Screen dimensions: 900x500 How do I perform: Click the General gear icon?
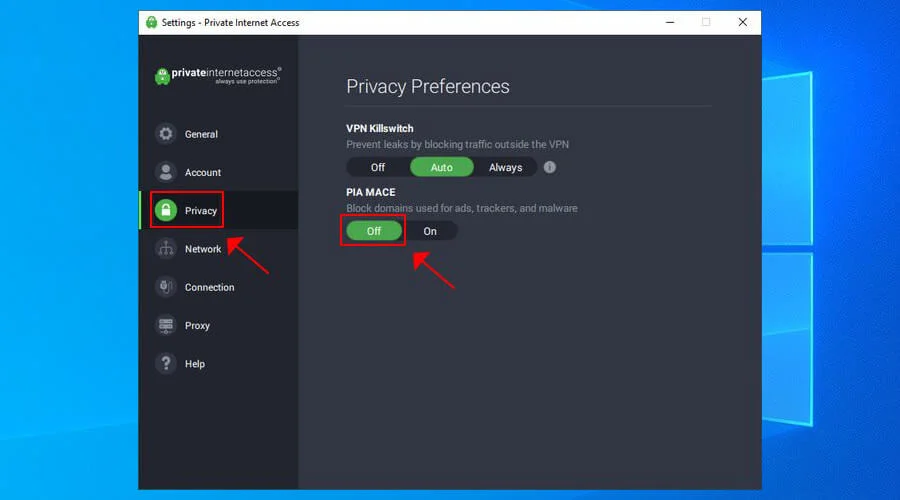click(x=166, y=134)
